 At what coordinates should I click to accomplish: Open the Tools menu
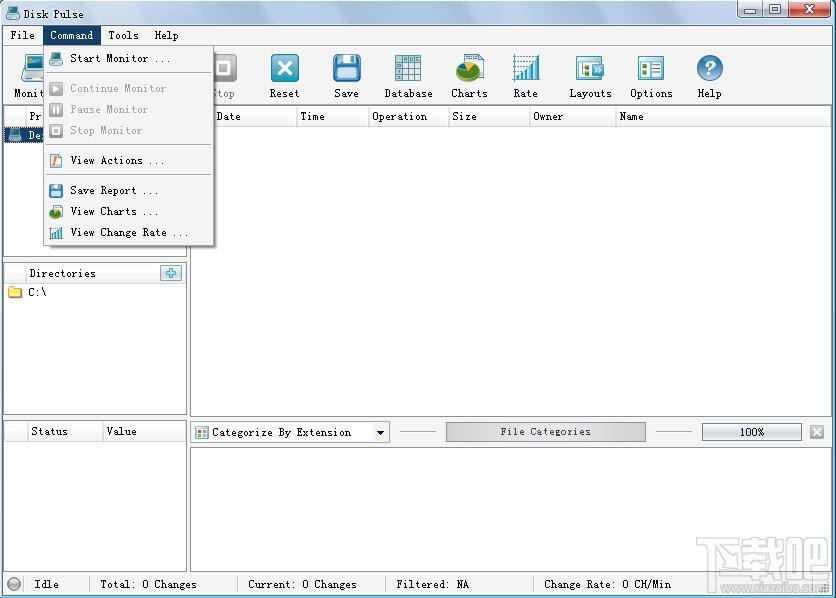click(123, 35)
